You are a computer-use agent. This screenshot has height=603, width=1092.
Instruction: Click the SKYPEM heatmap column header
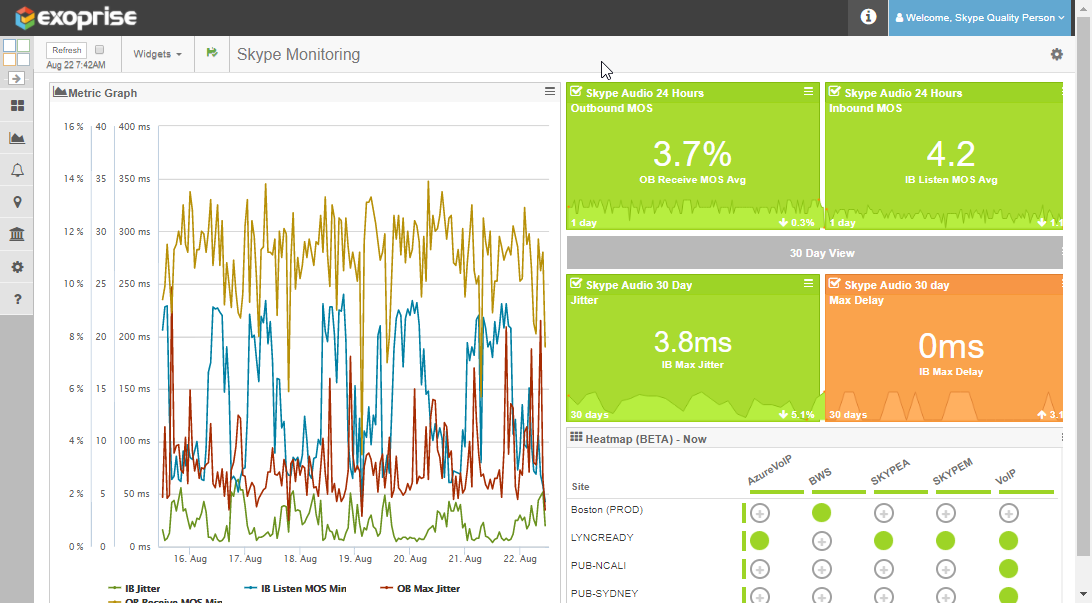pyautogui.click(x=953, y=471)
